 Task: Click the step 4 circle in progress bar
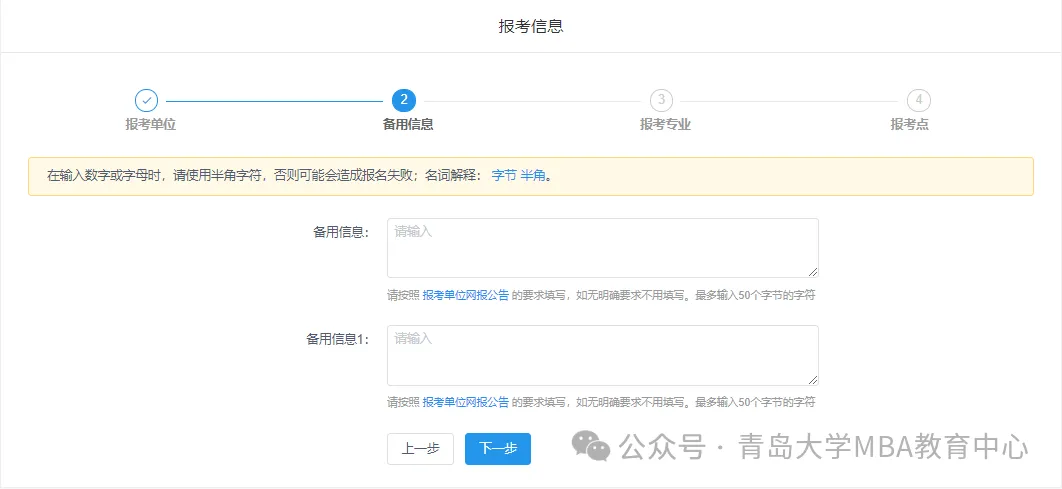(918, 100)
